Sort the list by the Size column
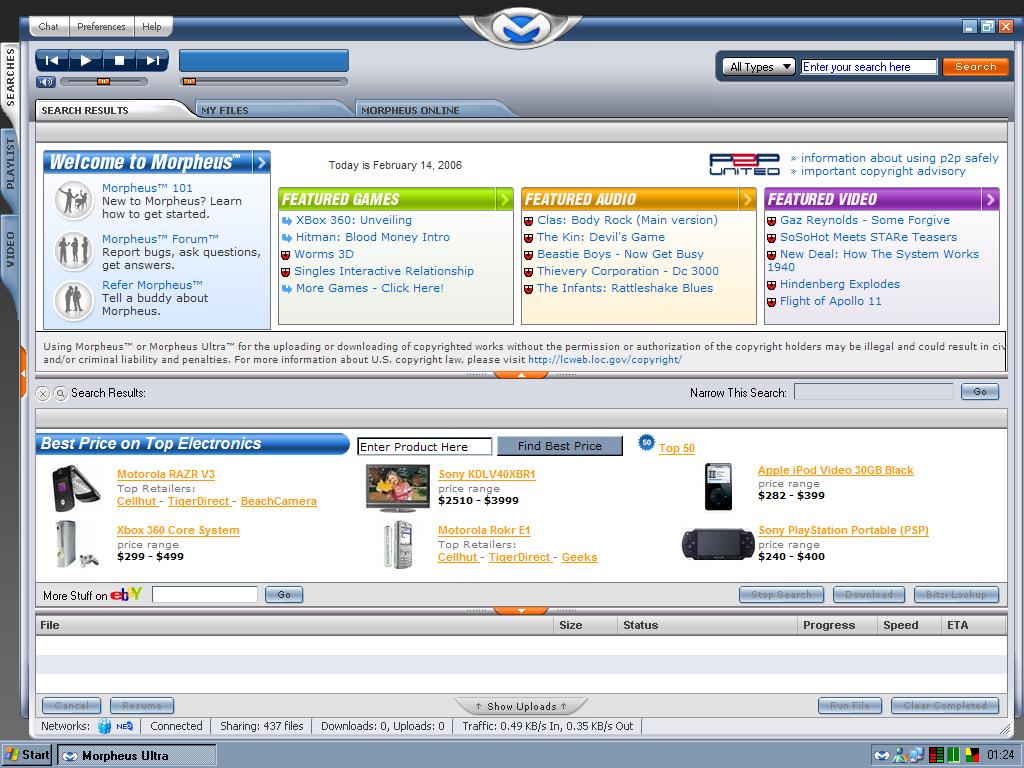Viewport: 1024px width, 768px height. 585,625
